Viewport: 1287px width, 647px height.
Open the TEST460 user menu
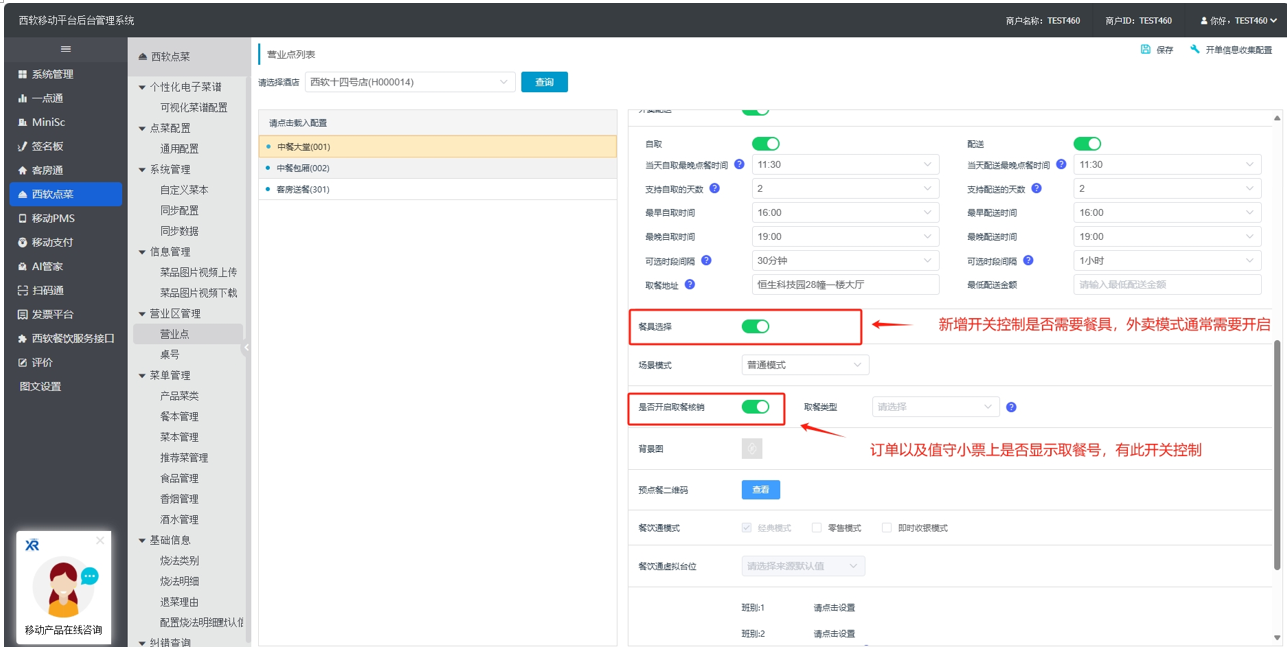coord(1238,20)
